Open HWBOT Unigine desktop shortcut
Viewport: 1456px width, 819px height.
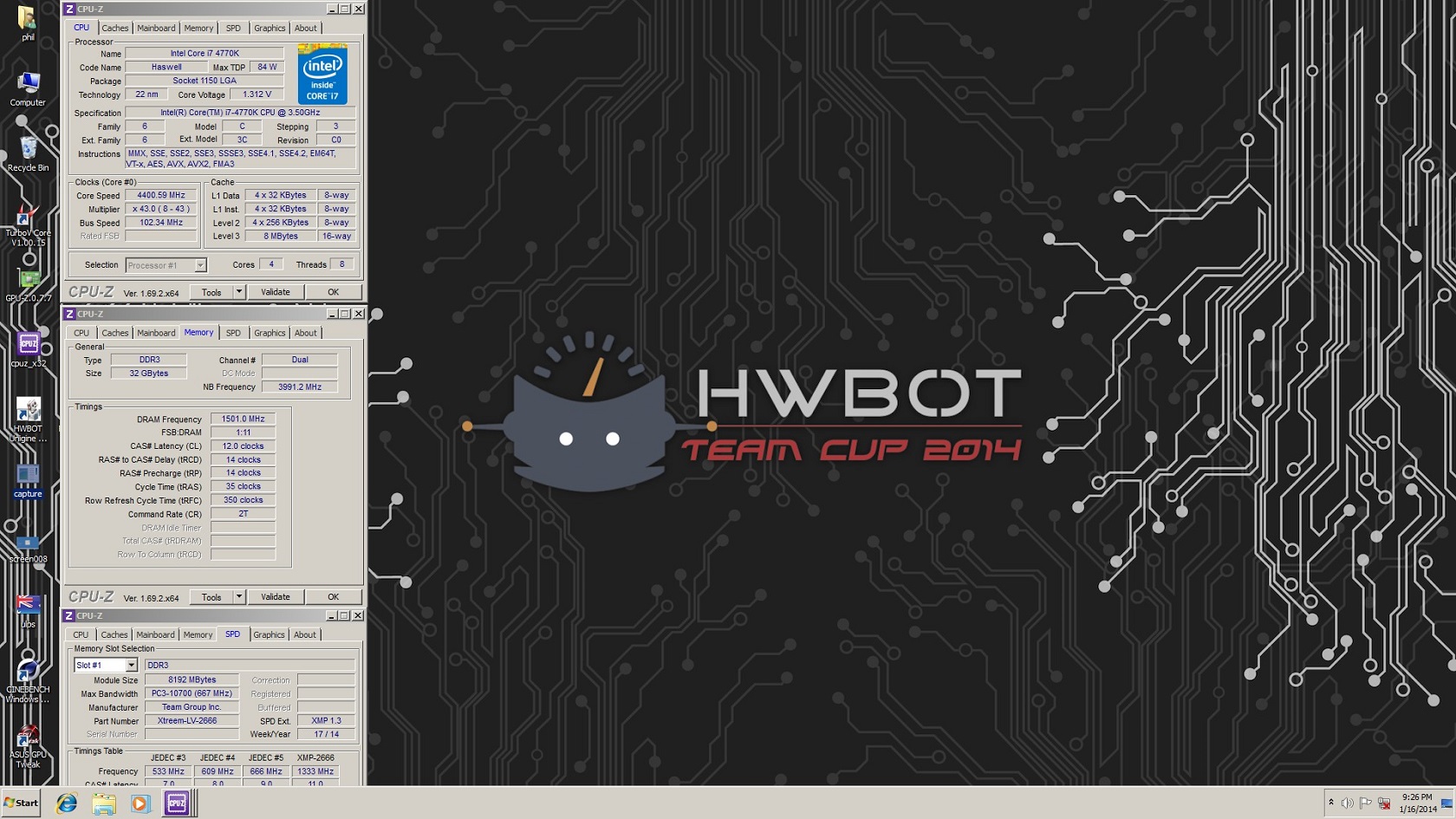[x=28, y=420]
